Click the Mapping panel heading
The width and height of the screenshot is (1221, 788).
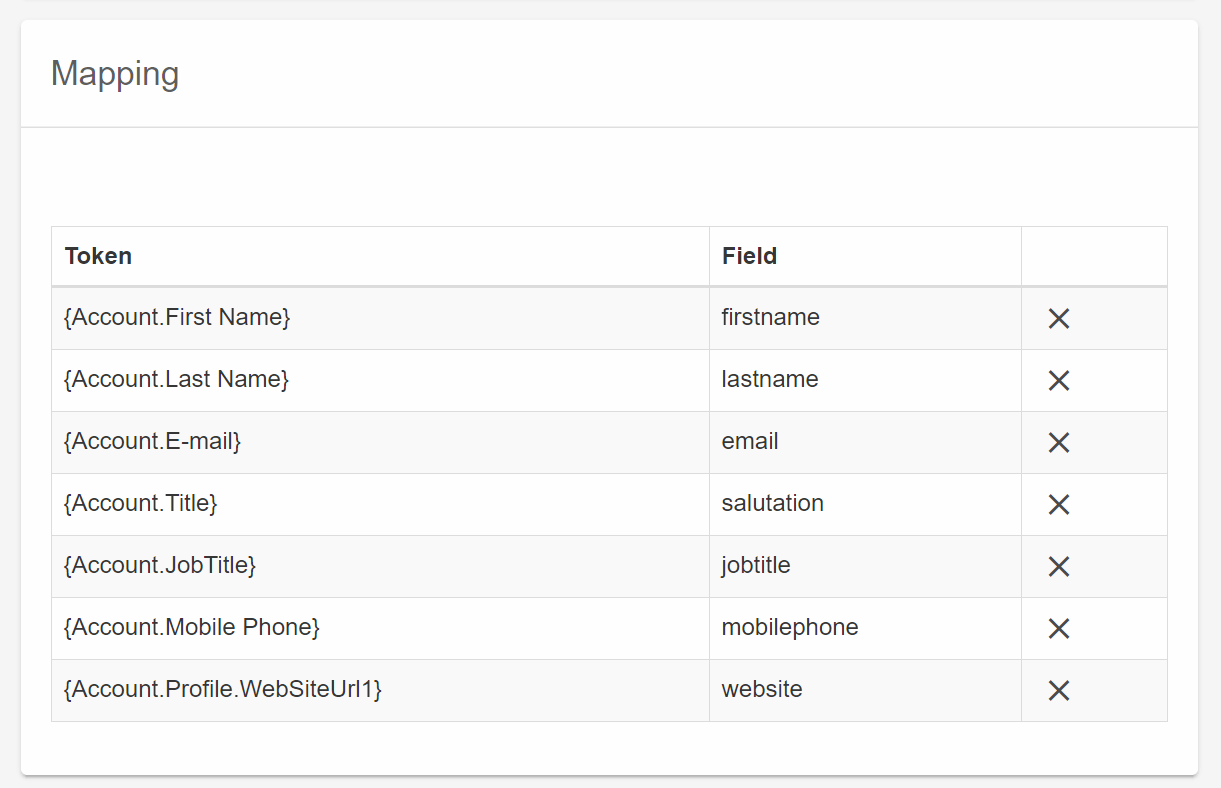pyautogui.click(x=115, y=74)
